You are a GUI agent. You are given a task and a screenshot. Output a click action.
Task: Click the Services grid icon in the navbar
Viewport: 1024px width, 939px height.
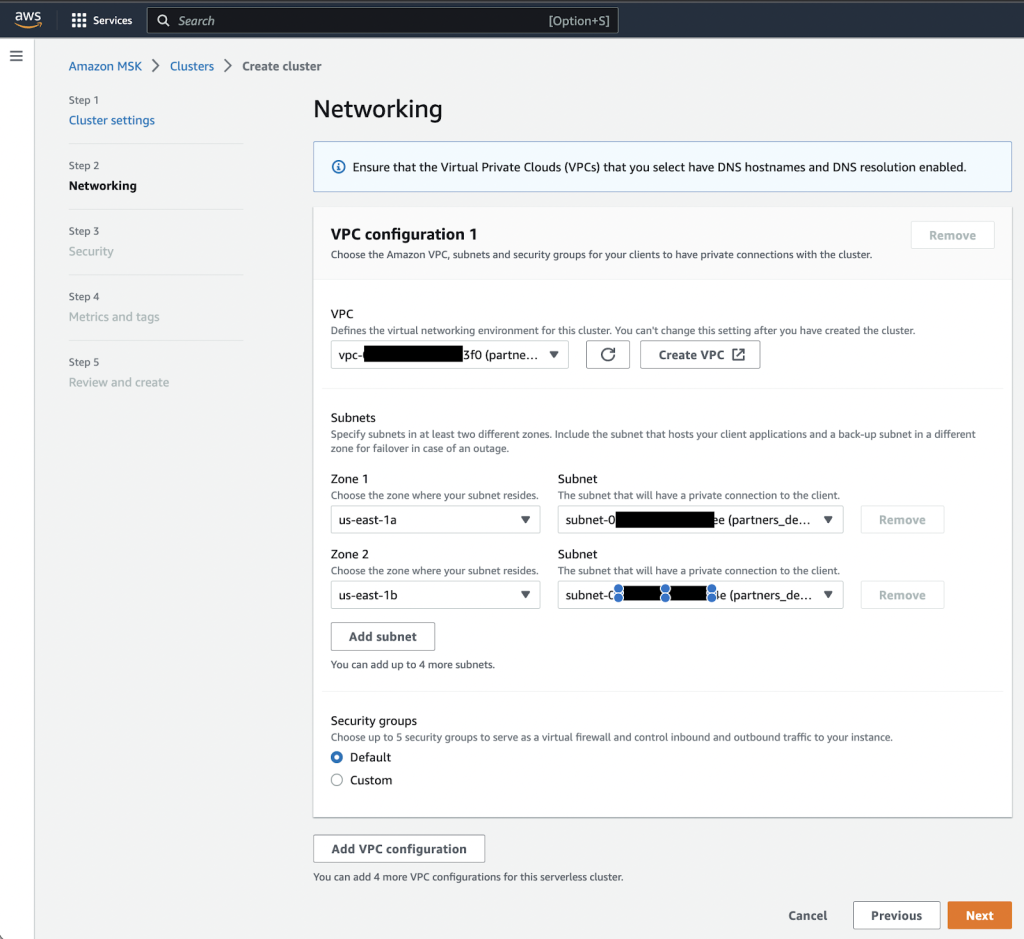click(x=78, y=19)
